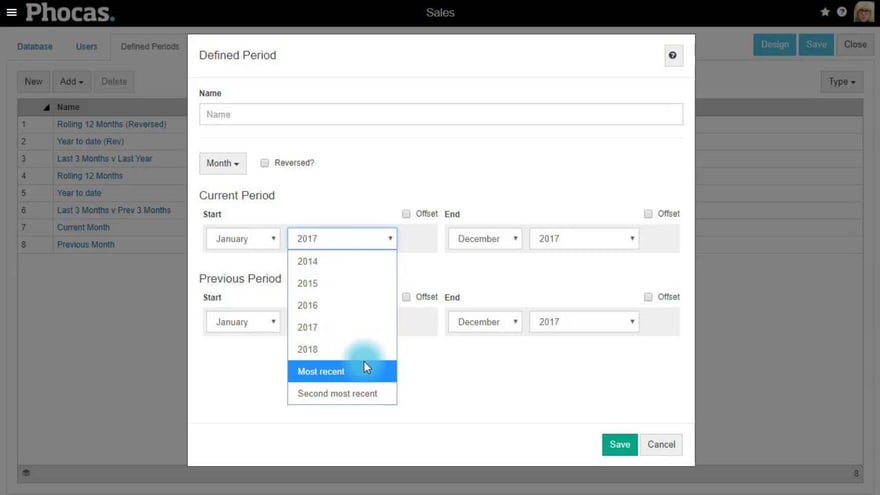Select 2018 from the year list
This screenshot has height=495, width=880.
[x=342, y=349]
